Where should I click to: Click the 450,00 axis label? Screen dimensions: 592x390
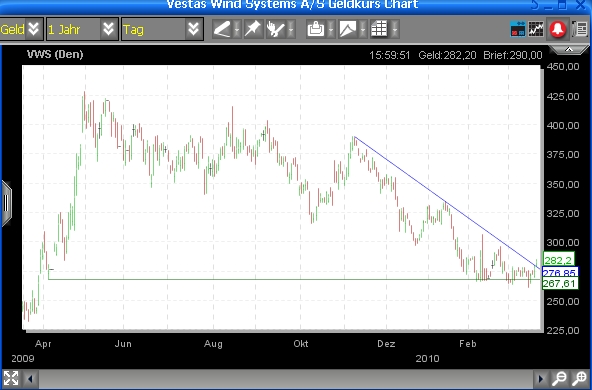click(x=563, y=66)
